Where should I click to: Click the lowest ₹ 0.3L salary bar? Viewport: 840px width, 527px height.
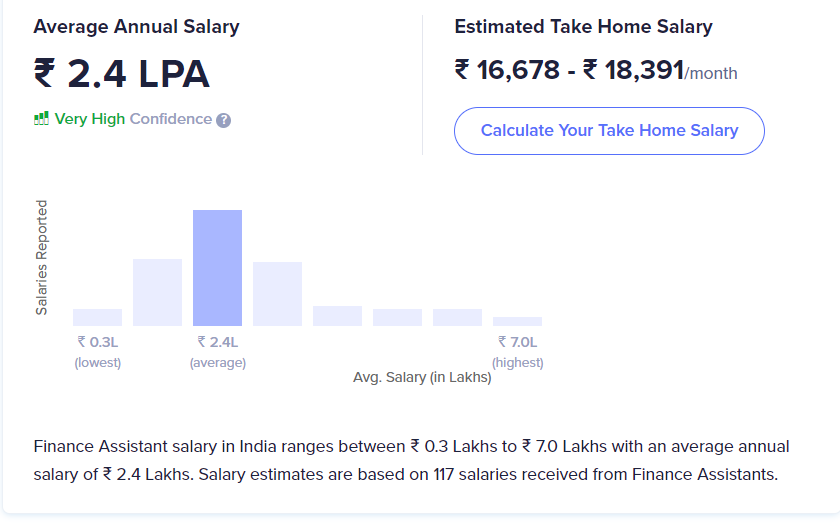click(x=98, y=317)
